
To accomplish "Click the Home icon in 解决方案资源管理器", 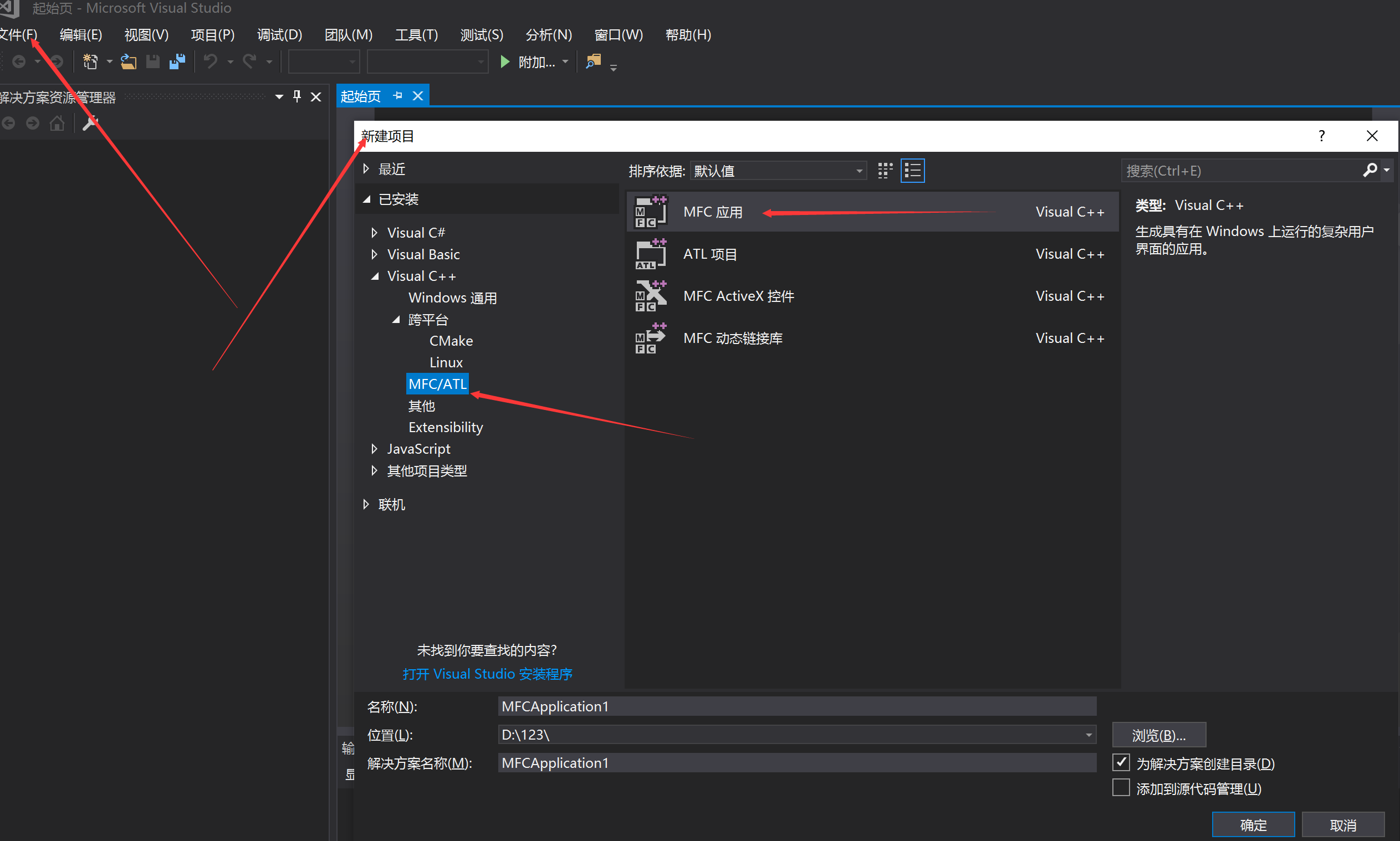I will [57, 123].
